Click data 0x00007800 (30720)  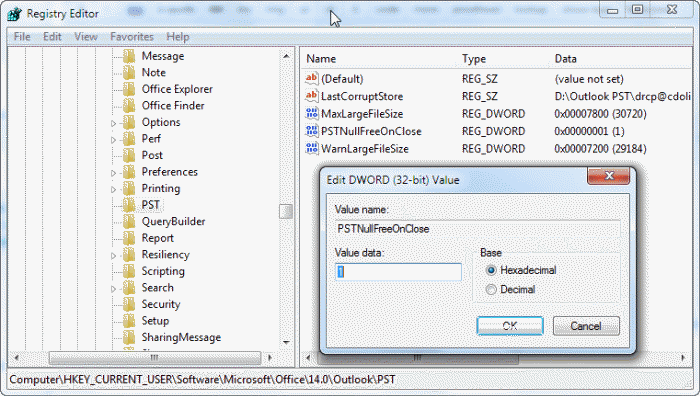(600, 114)
